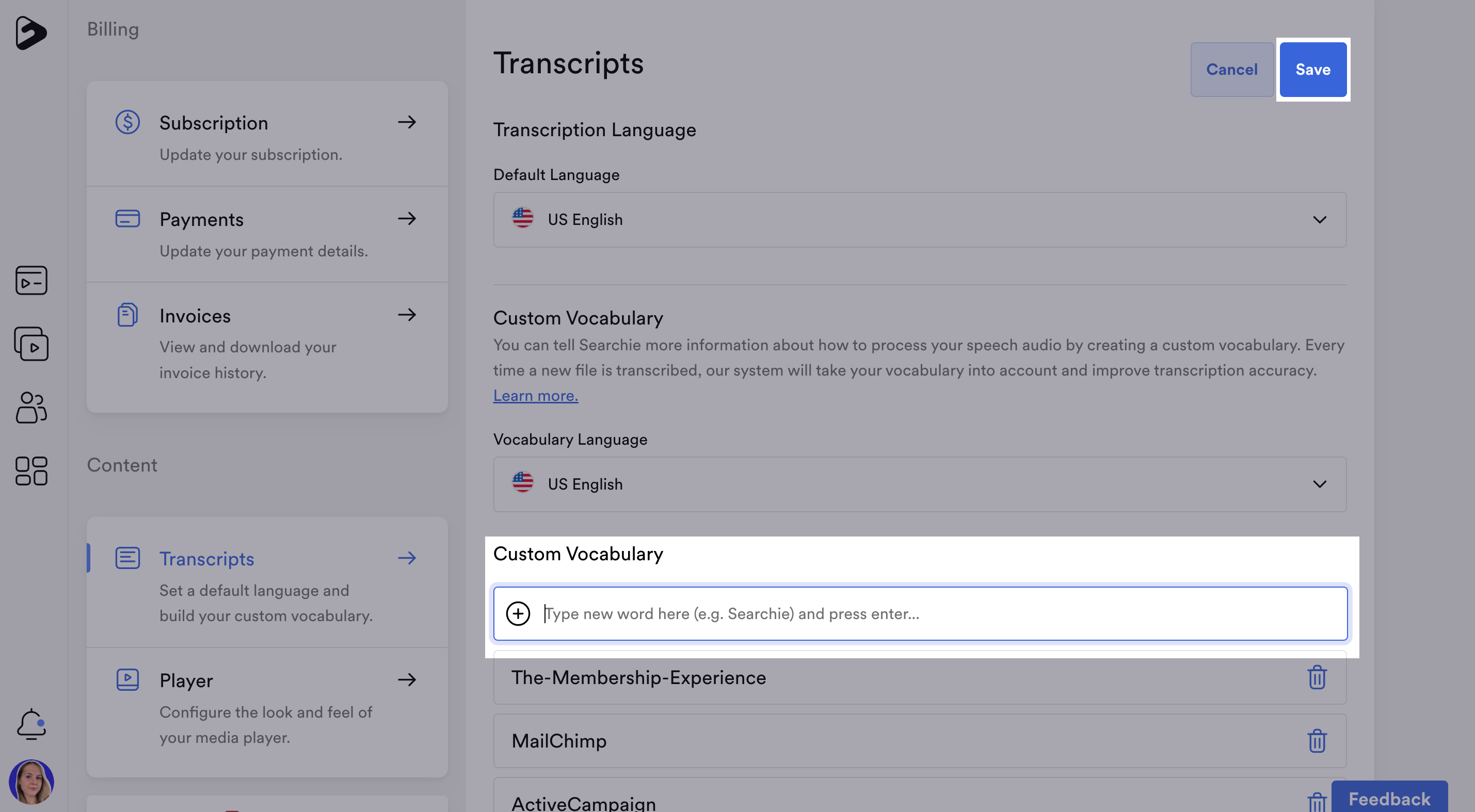
Task: Open the apps grid icon
Action: [x=31, y=471]
